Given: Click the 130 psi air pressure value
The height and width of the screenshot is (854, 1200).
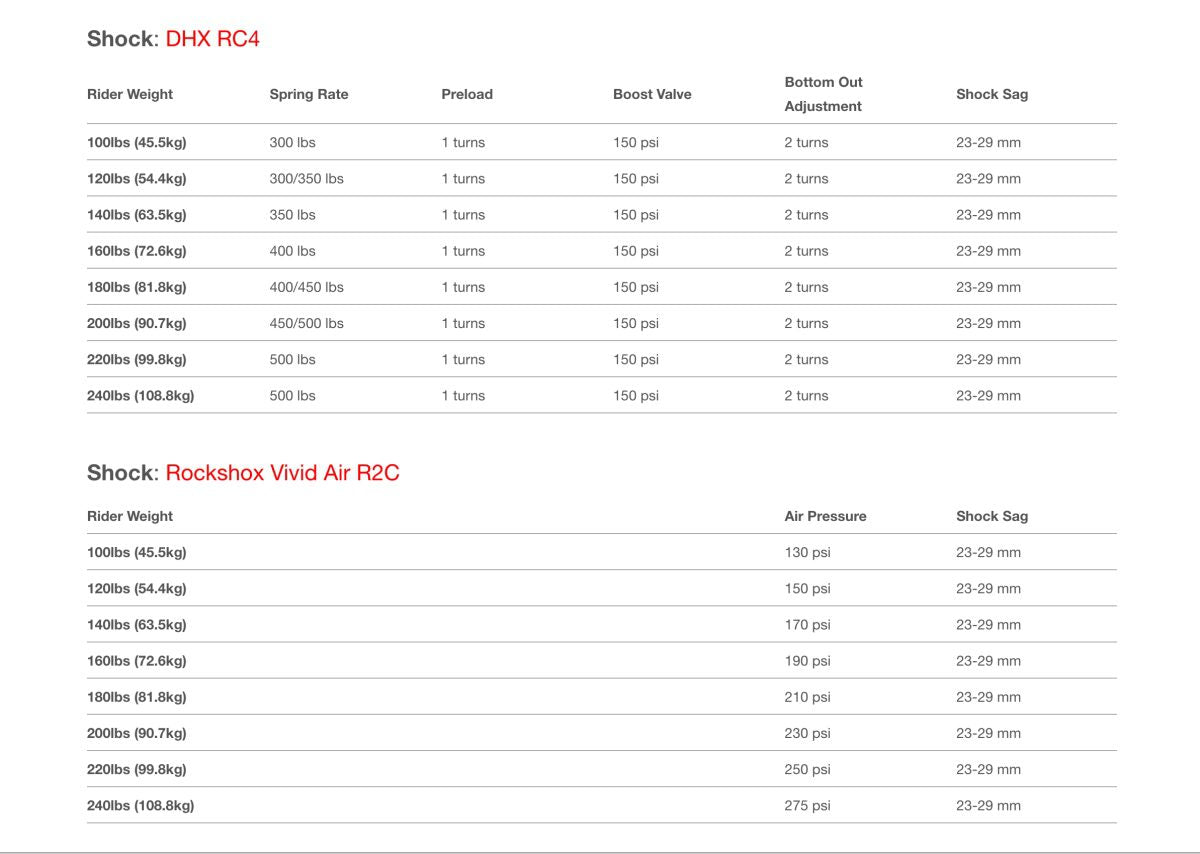Looking at the screenshot, I should click(x=807, y=552).
